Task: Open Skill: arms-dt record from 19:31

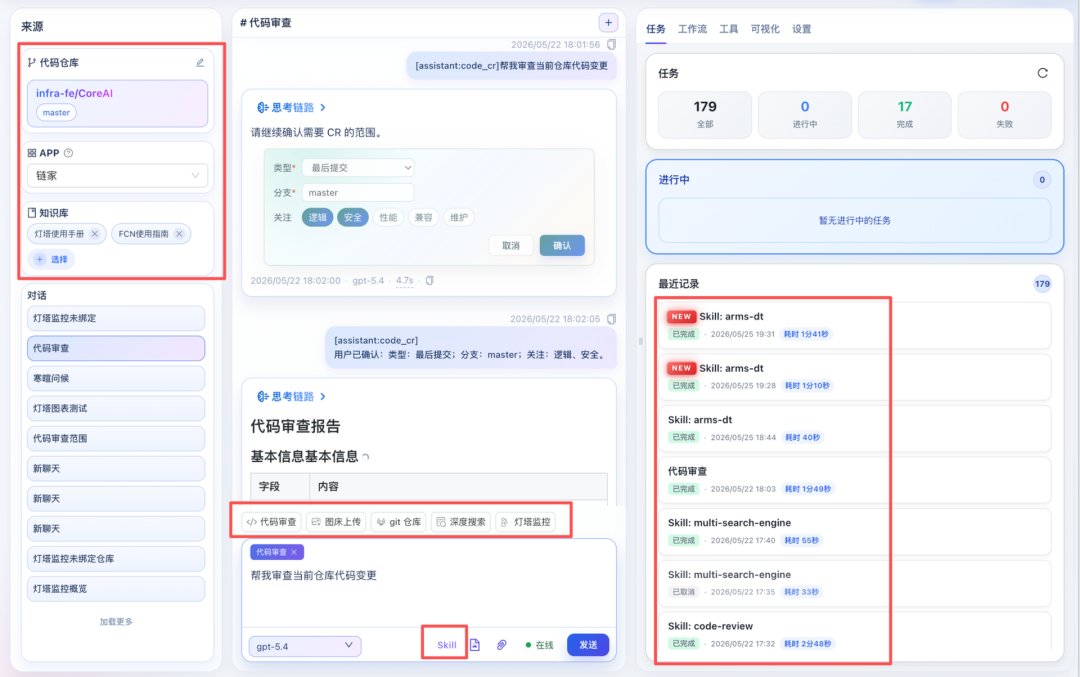Action: click(855, 325)
